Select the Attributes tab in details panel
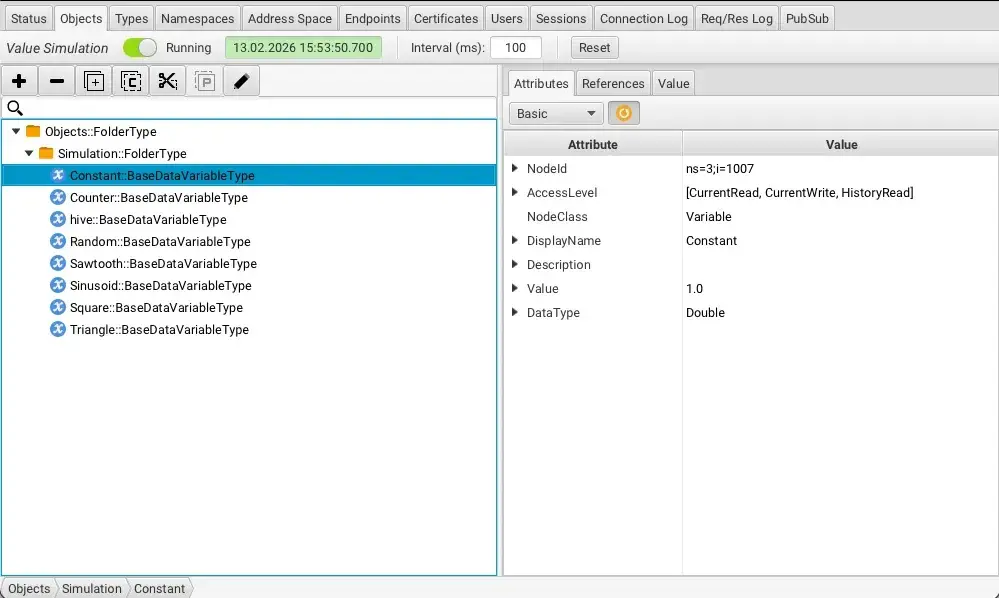The width and height of the screenshot is (999, 598). [x=541, y=83]
